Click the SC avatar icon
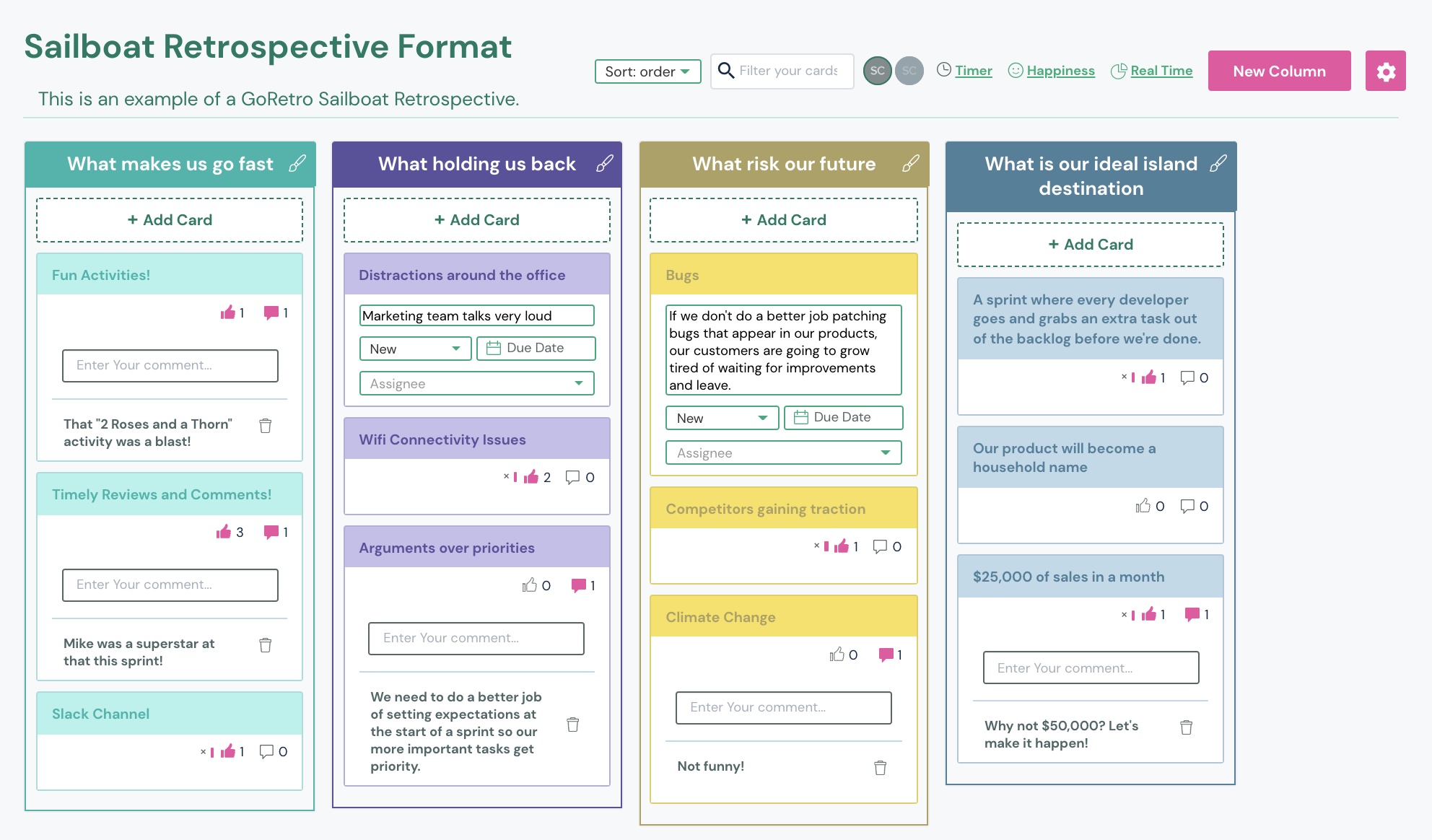Image resolution: width=1432 pixels, height=840 pixels. tap(877, 71)
